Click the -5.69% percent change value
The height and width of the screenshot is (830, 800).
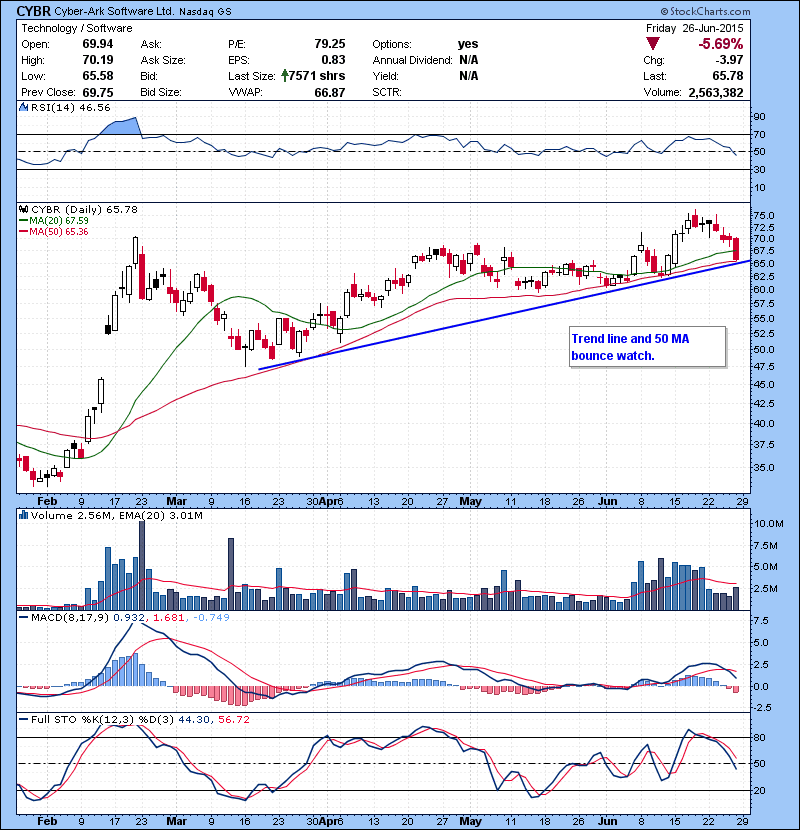coord(720,45)
